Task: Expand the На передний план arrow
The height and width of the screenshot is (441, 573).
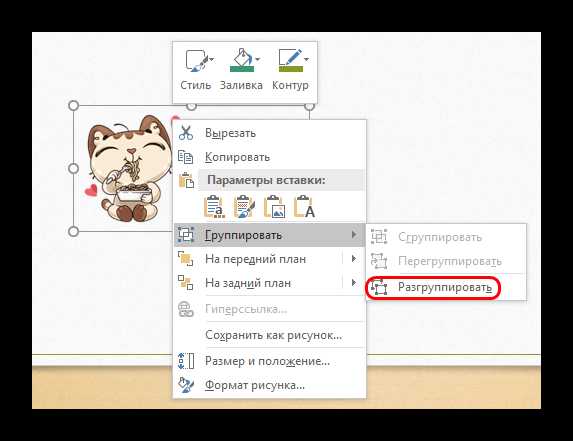Action: (353, 259)
